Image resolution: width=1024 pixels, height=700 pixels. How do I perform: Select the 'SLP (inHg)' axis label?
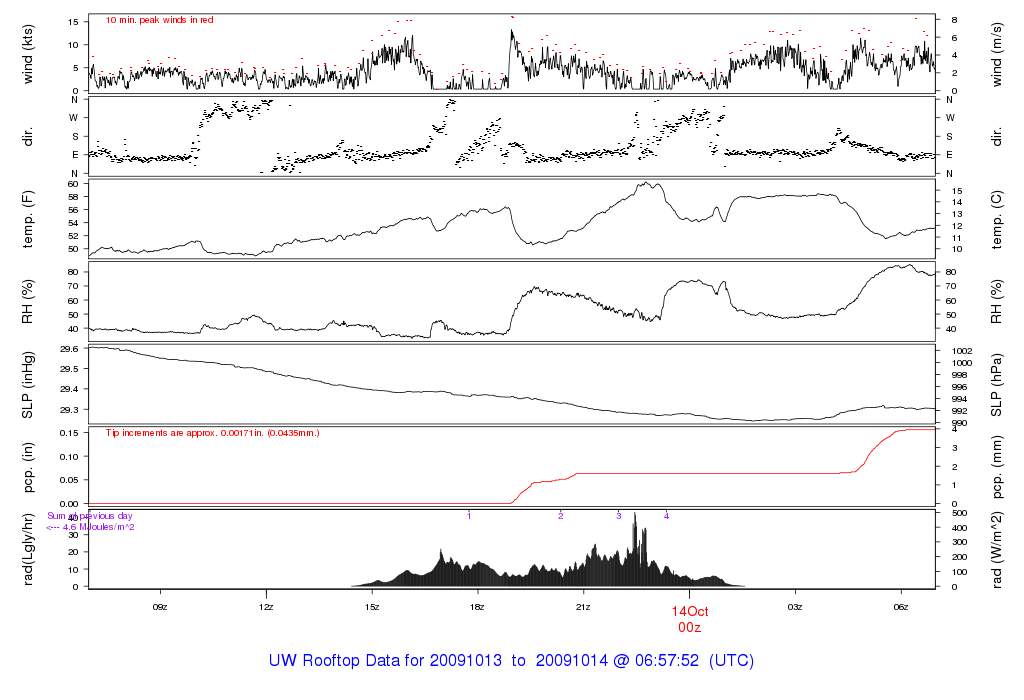click(27, 385)
